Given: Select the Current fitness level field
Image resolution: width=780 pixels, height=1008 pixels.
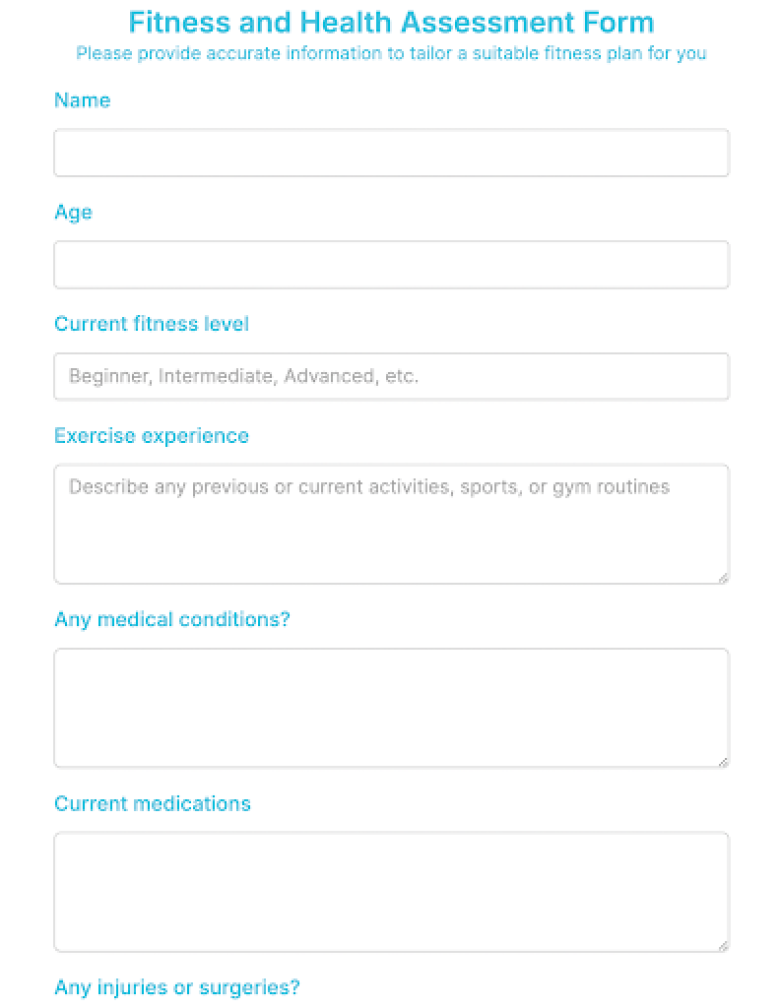Looking at the screenshot, I should coord(391,376).
